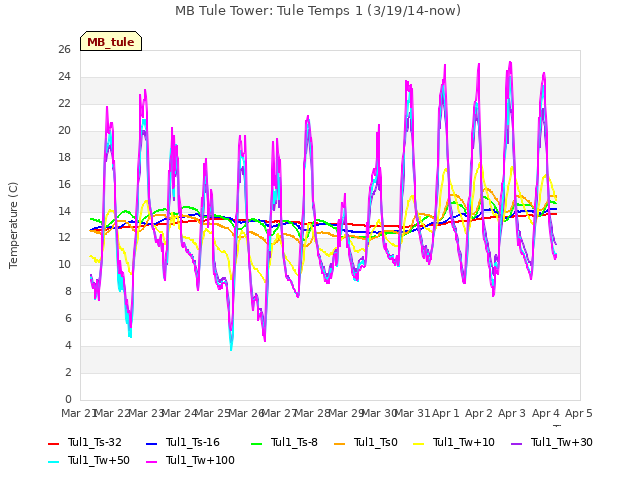Click the Mar 24 x-axis tick label
The image size is (640, 480).
click(179, 413)
